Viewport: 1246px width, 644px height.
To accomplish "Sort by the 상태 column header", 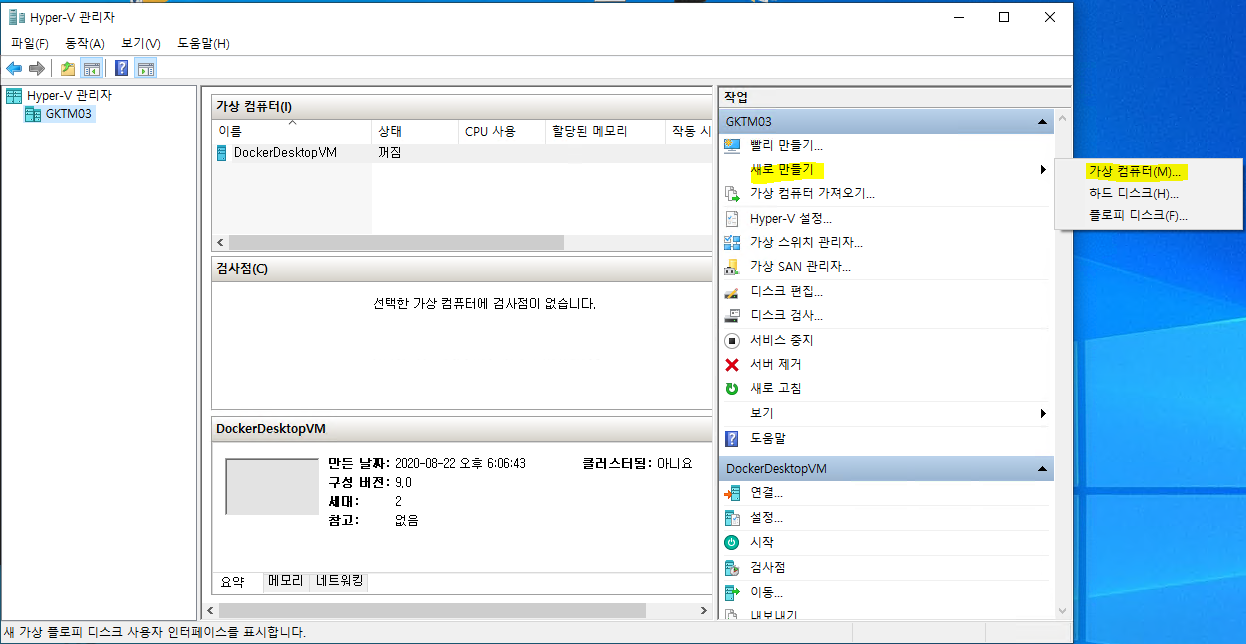I will coord(415,131).
